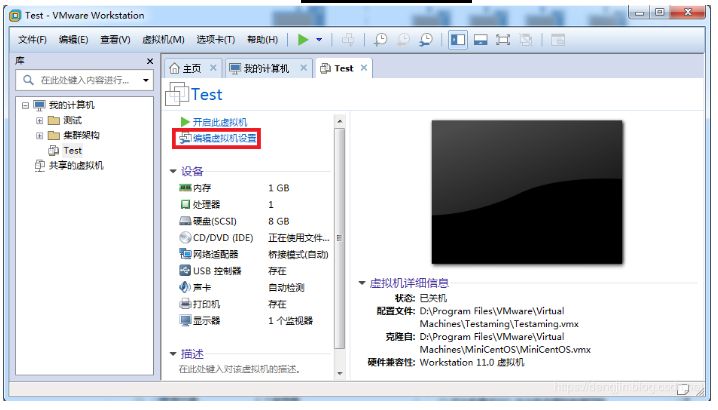
Task: Select the USB controller device icon
Action: pyautogui.click(x=185, y=270)
